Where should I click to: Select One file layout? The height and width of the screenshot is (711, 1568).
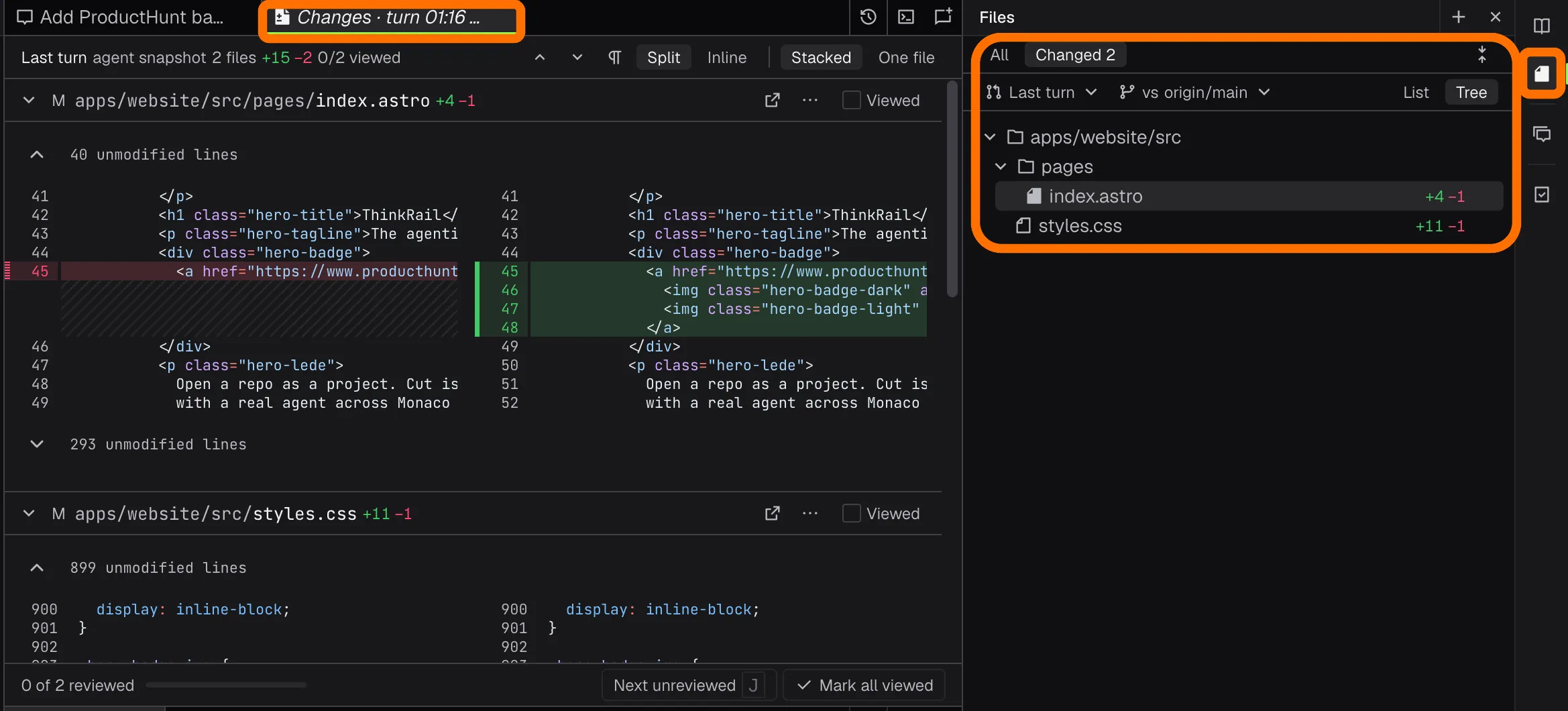pyautogui.click(x=907, y=58)
